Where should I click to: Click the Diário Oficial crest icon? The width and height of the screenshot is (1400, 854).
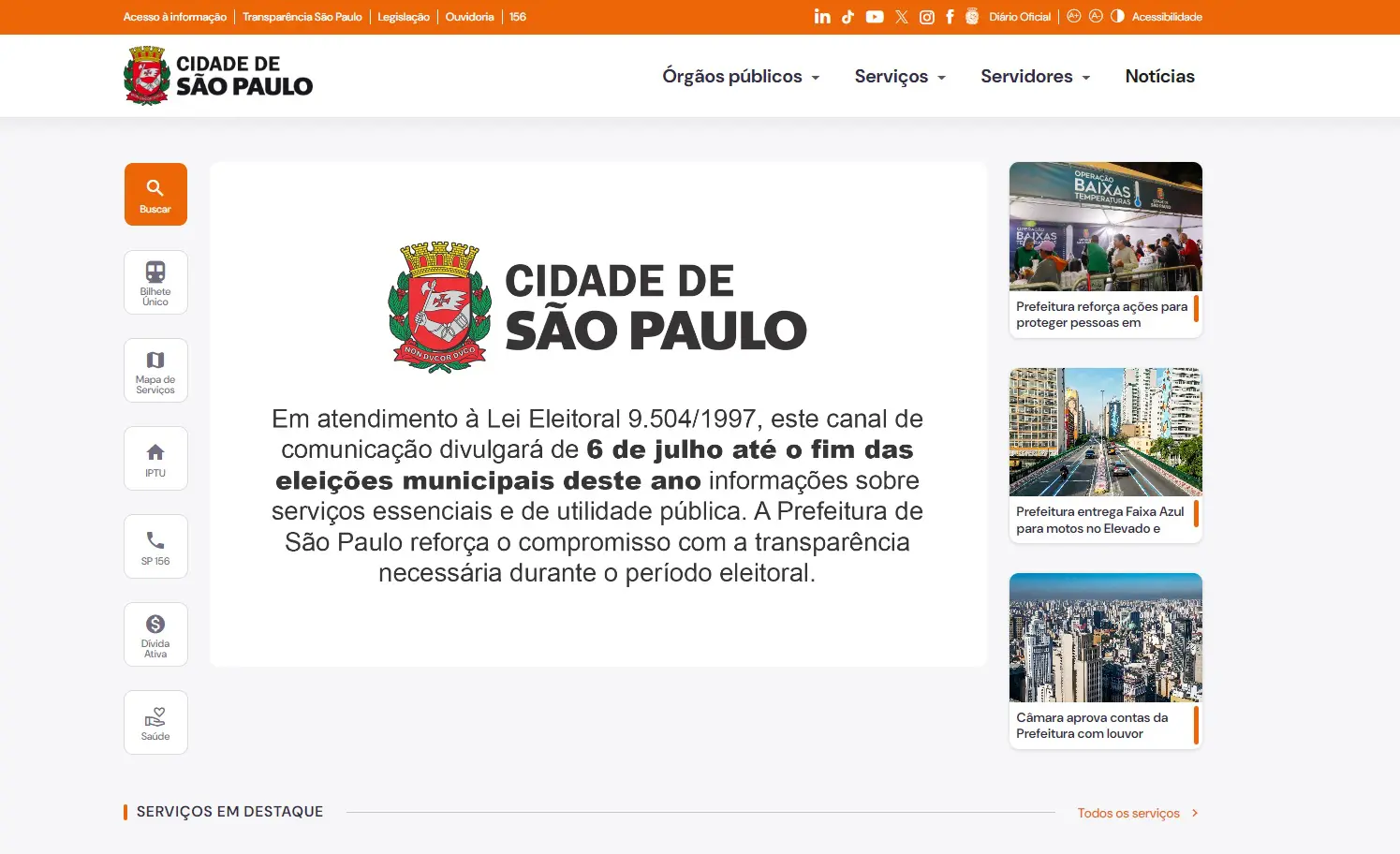pyautogui.click(x=972, y=17)
